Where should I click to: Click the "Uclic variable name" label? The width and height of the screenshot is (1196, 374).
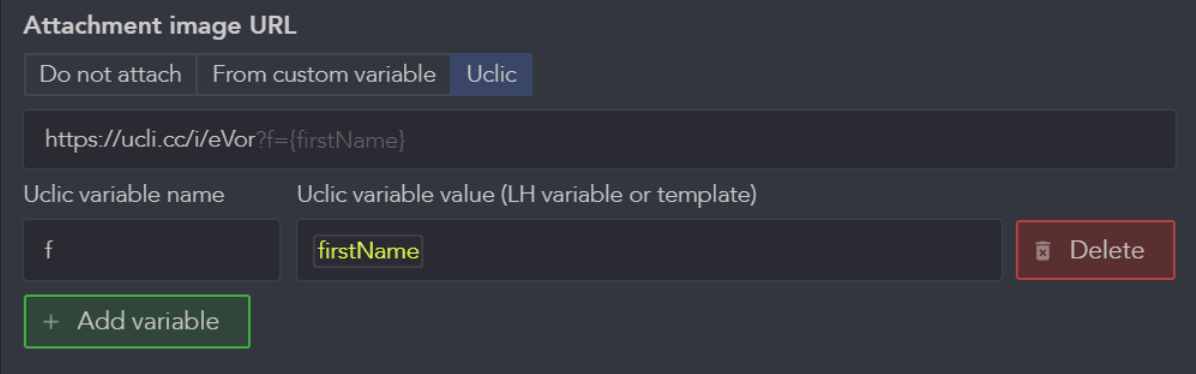124,195
